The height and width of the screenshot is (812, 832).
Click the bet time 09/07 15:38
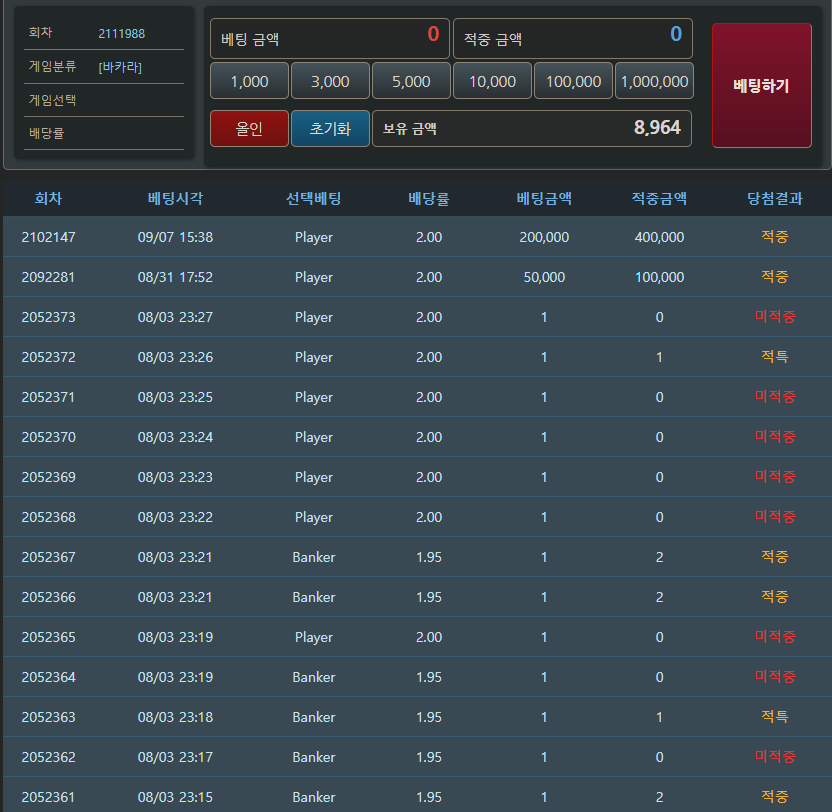[175, 237]
